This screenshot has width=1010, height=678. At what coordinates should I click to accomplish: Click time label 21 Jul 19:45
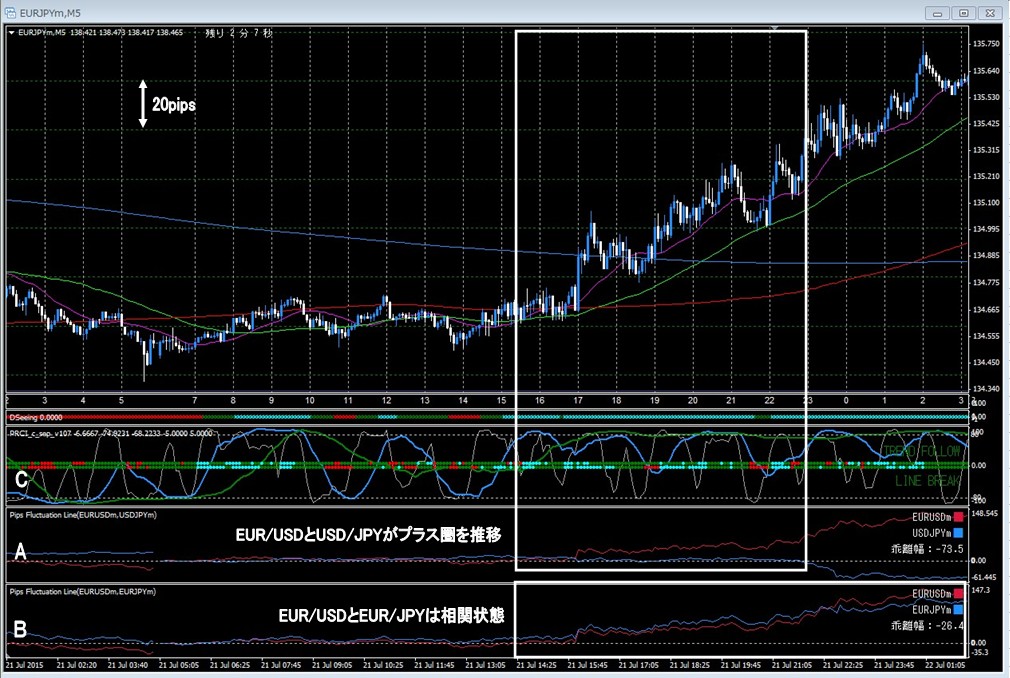[741, 664]
